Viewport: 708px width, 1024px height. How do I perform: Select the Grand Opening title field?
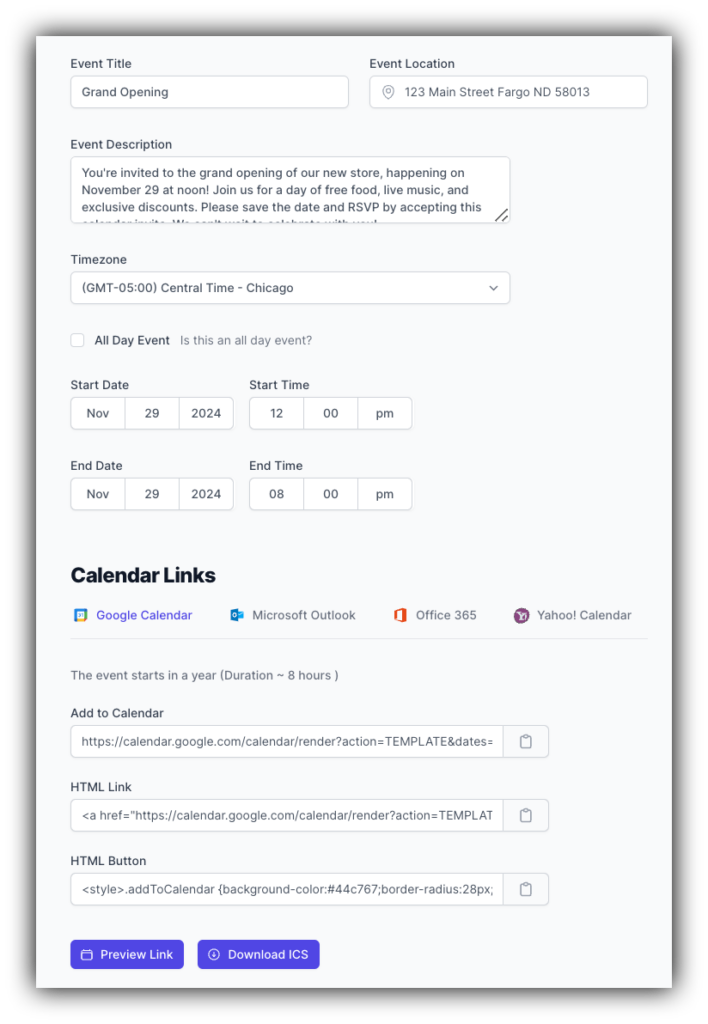point(209,91)
